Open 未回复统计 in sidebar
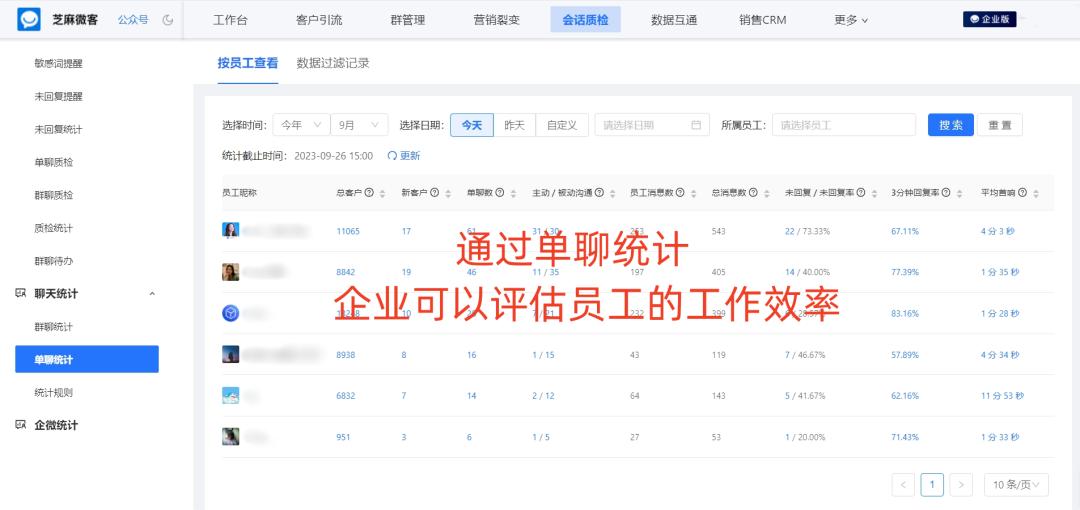This screenshot has height=510, width=1080. pos(59,130)
